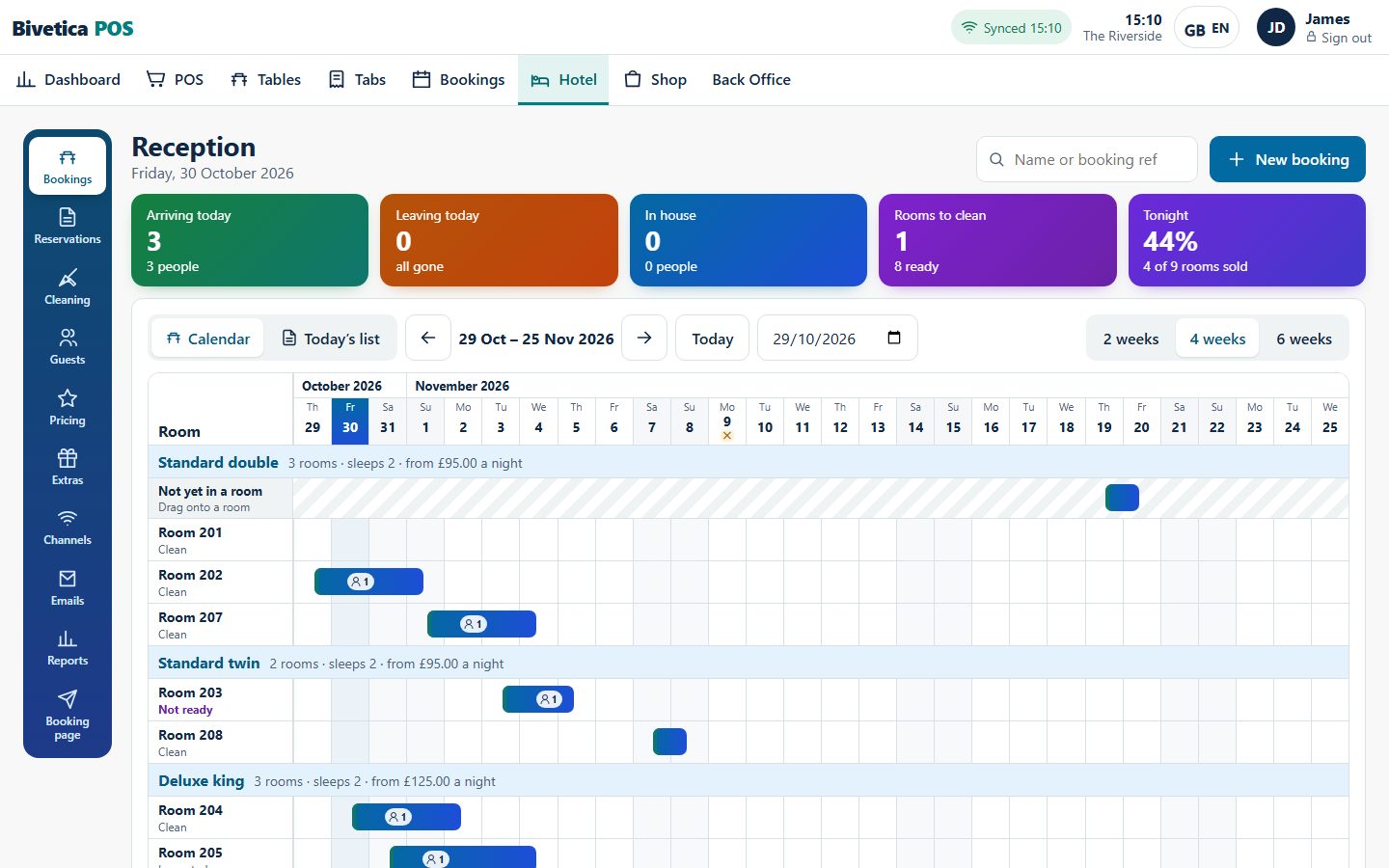The width and height of the screenshot is (1389, 868).
Task: Select the unassigned booking in Not yet in a room
Action: pyautogui.click(x=1122, y=498)
